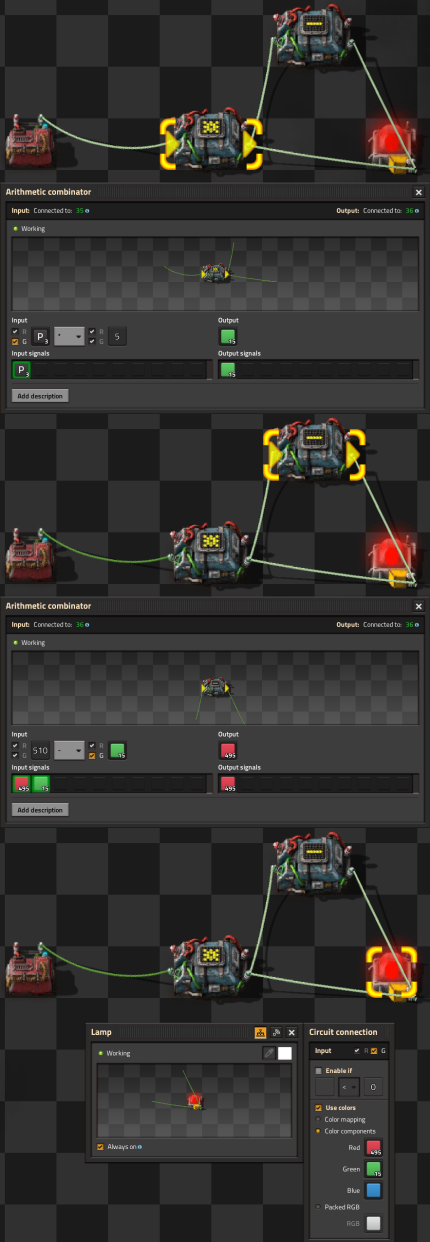Click the constant 510 input in second combinator
The image size is (430, 1242).
click(41, 750)
